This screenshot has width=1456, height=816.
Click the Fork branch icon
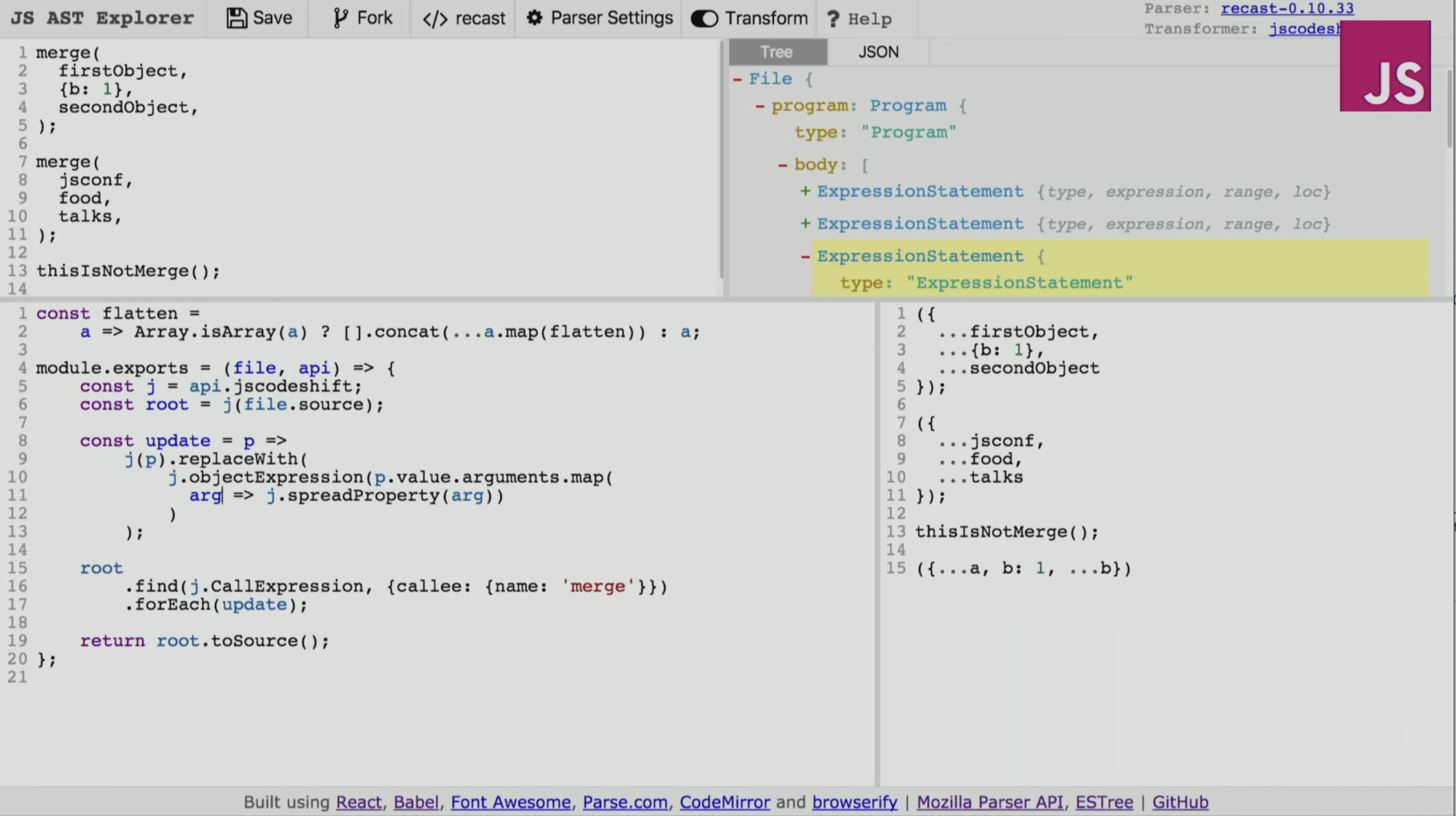coord(340,18)
